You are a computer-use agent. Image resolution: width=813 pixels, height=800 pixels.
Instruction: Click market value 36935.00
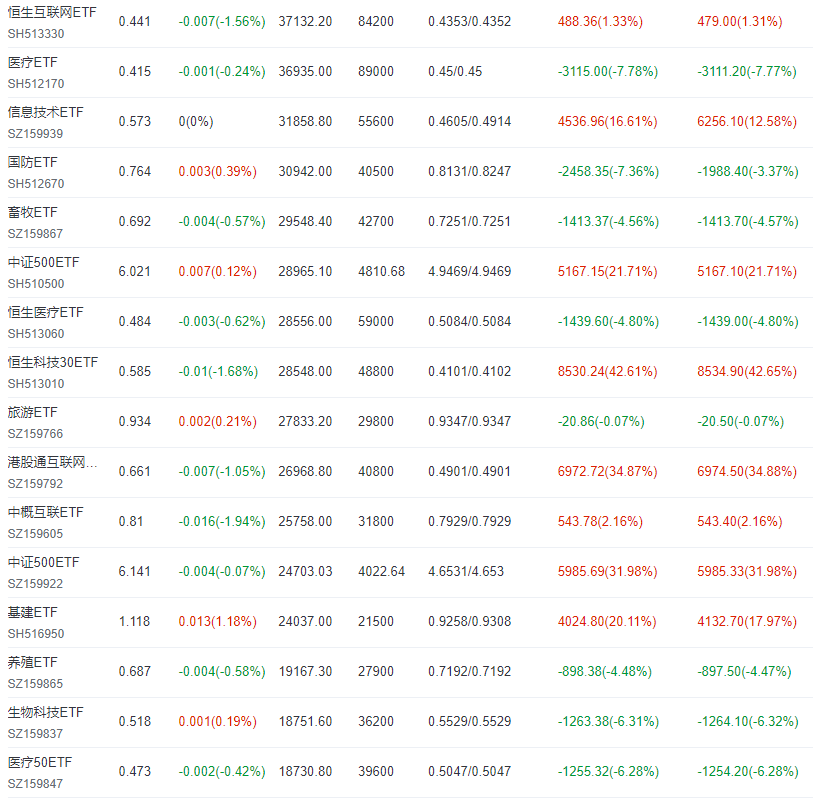305,72
